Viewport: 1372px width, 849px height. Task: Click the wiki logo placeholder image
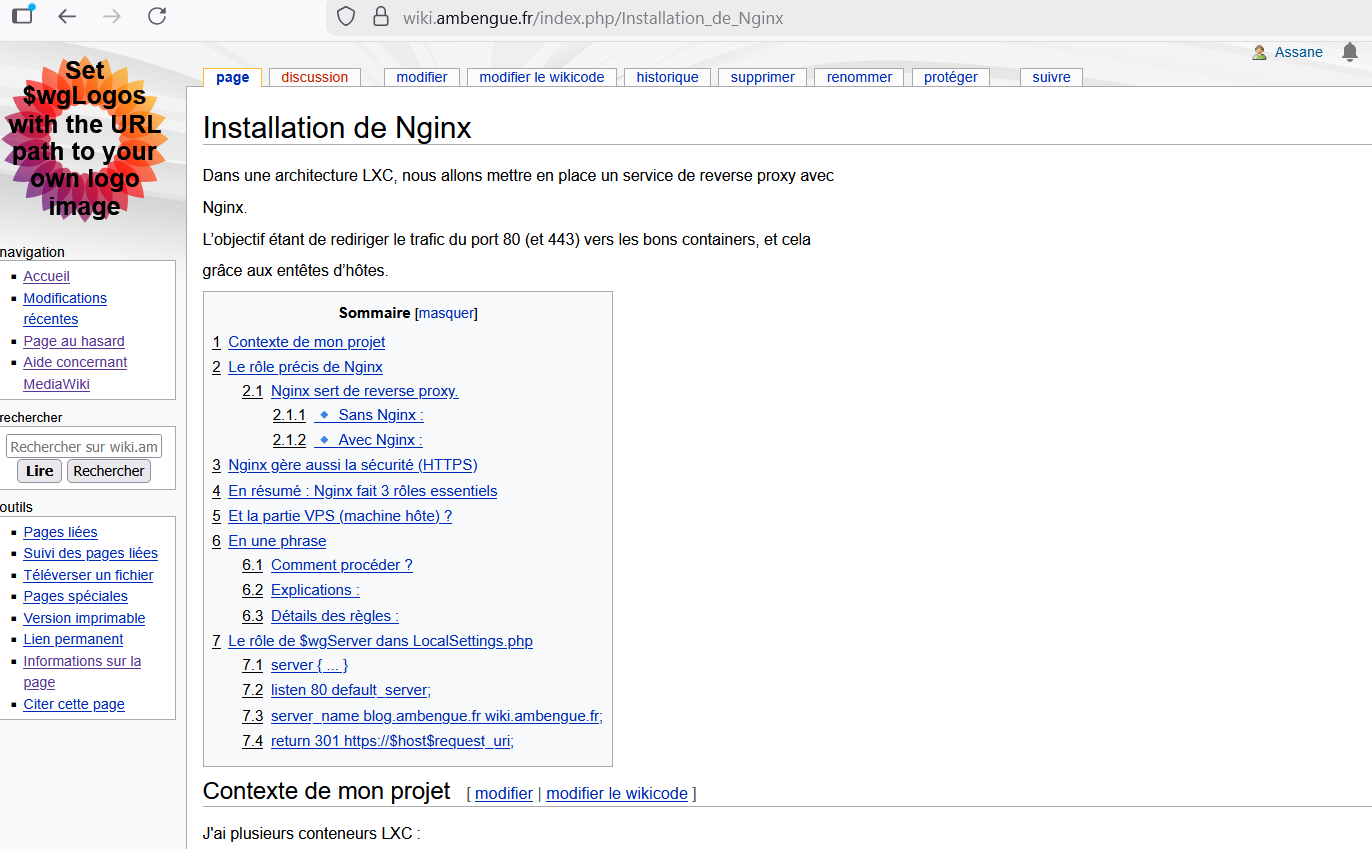85,140
